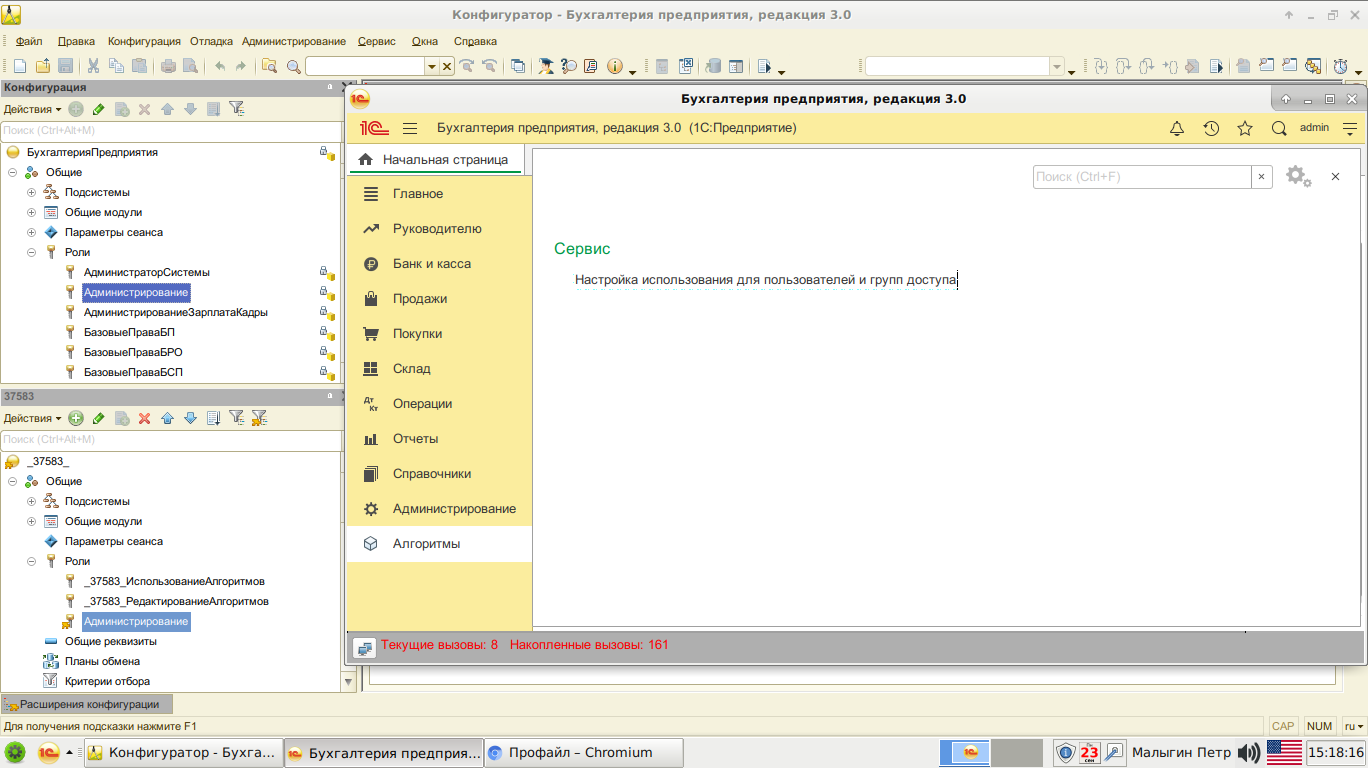Select Критерии отбора in the _37583_ tree
1368x768 pixels.
tap(107, 681)
